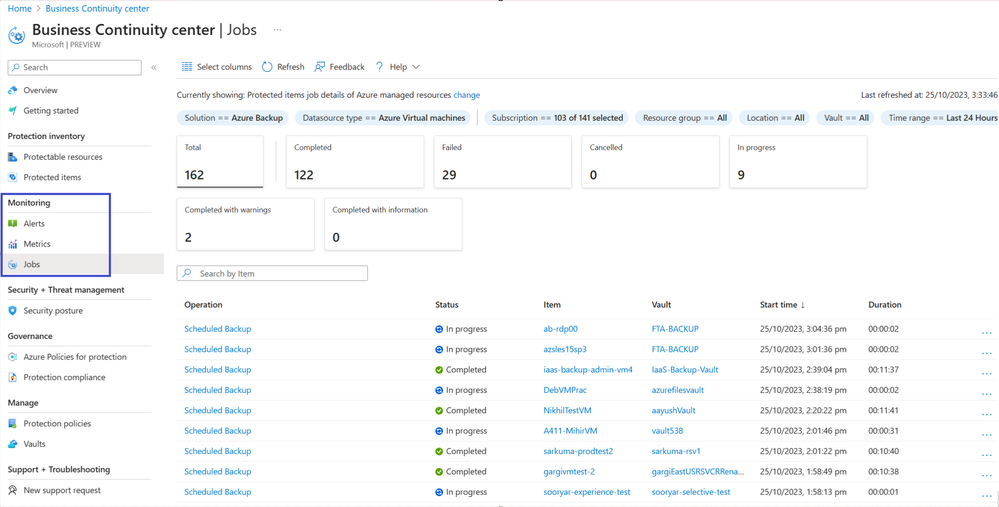999x507 pixels.
Task: Open the Vault == All filter
Action: coord(845,118)
